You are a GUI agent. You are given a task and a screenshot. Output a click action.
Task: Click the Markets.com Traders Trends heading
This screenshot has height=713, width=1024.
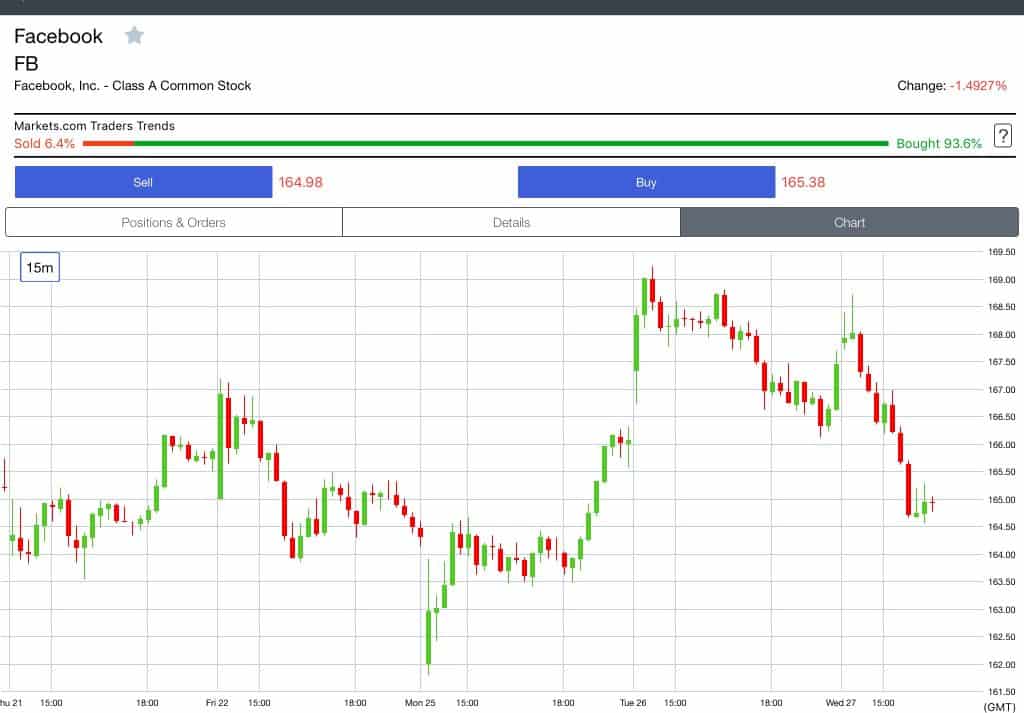pos(95,126)
